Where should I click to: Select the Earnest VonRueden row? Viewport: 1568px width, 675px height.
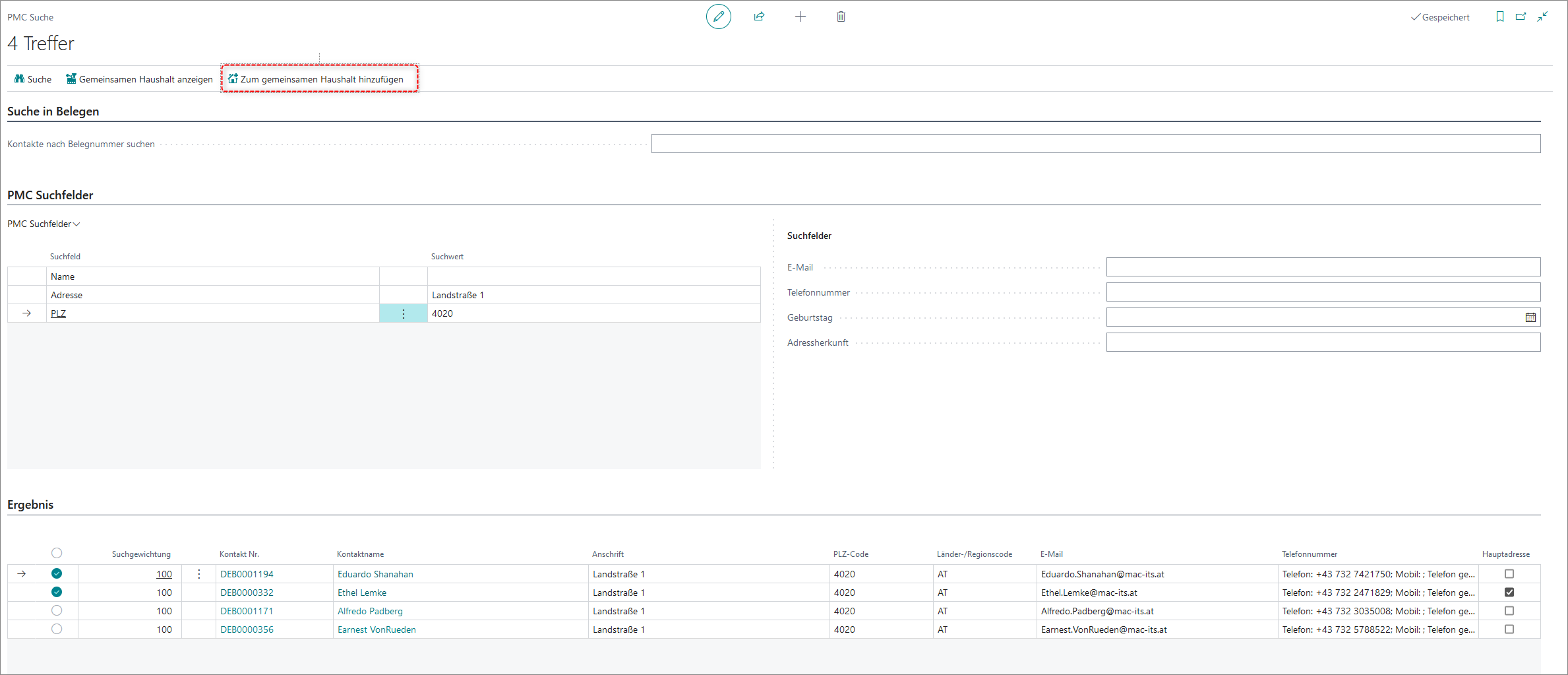57,629
